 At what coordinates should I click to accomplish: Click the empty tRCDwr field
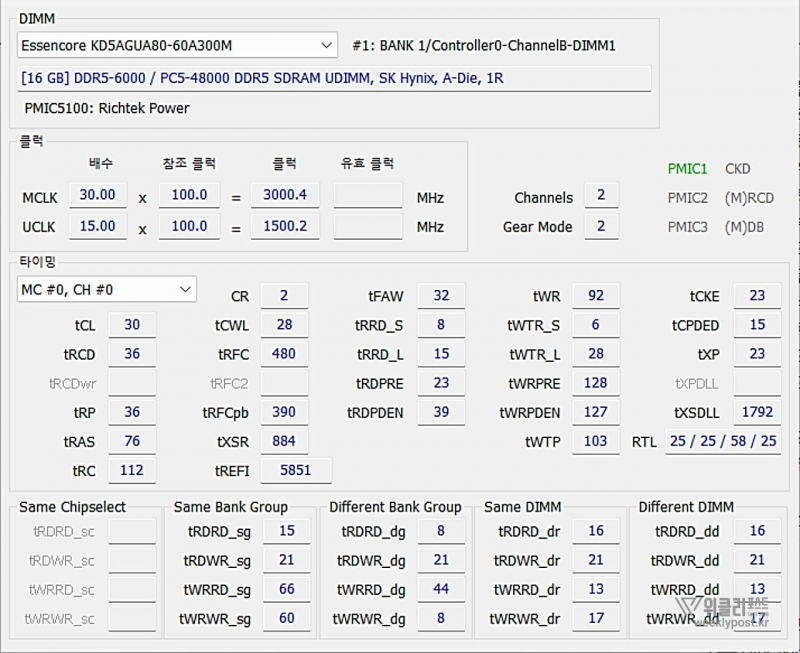coord(132,383)
